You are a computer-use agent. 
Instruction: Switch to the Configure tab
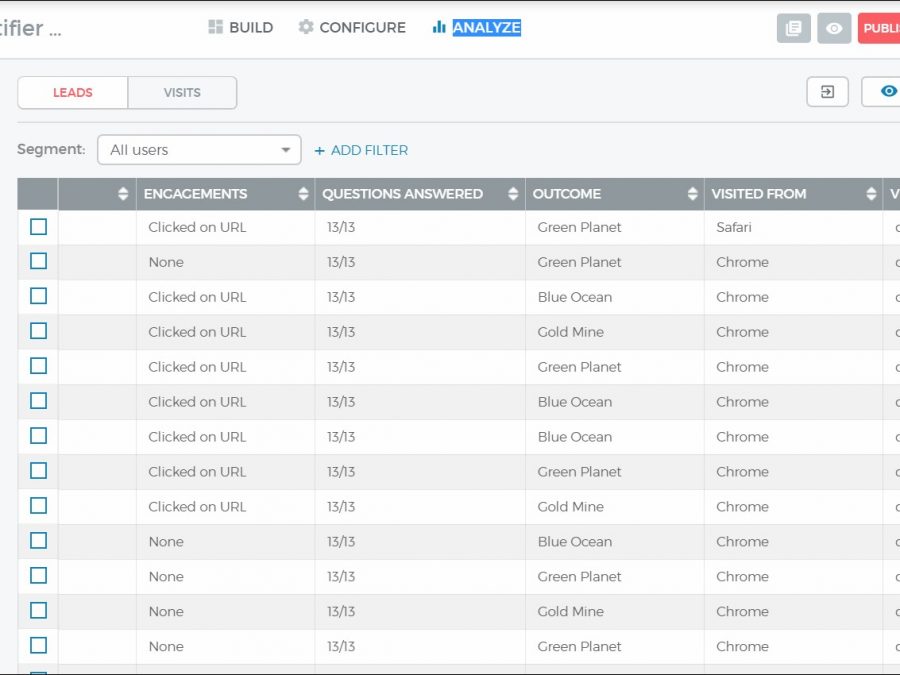point(352,28)
